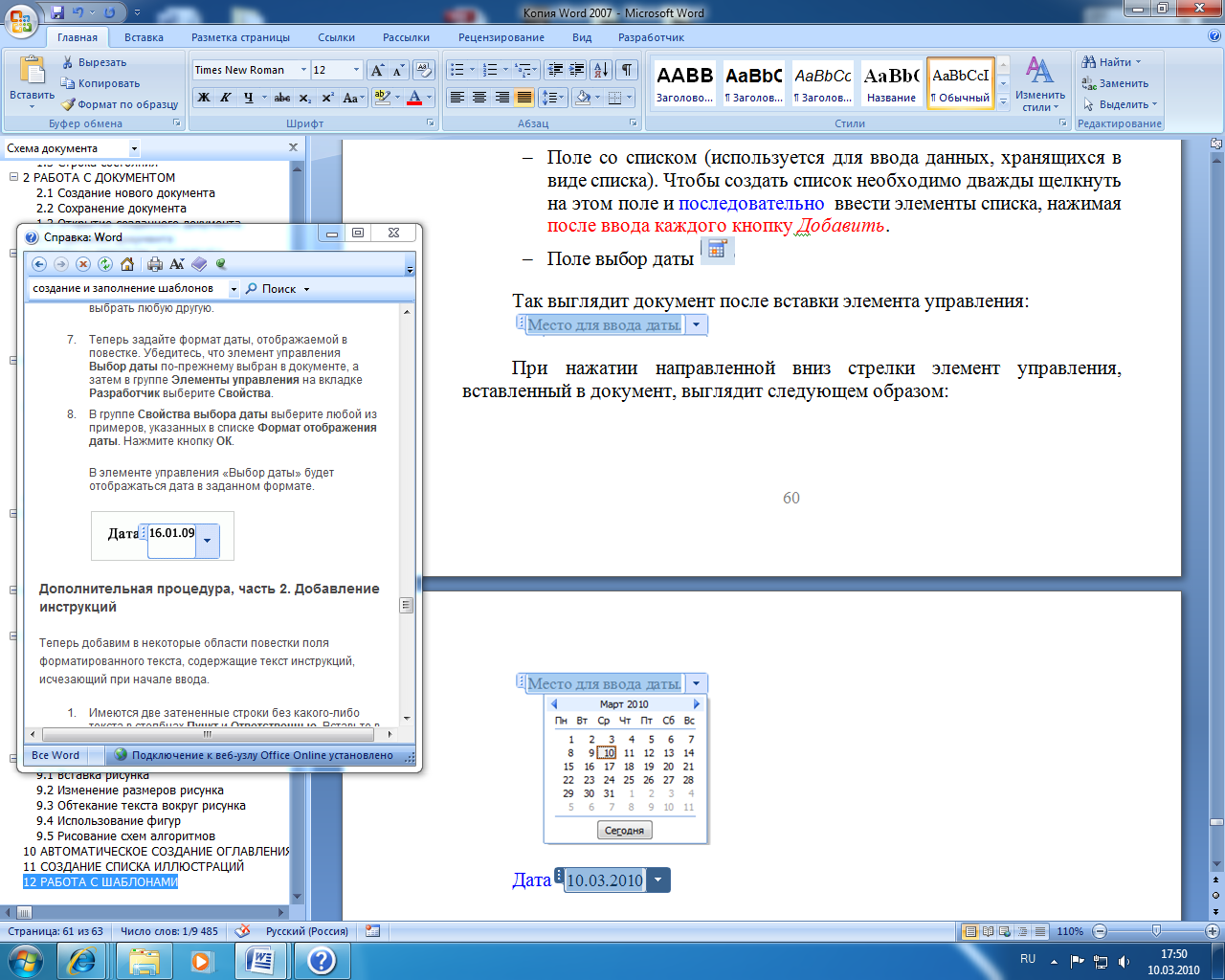This screenshot has width=1225, height=980.
Task: Collapse 2 РАБОТА С ДОКУМЕНТОМ tree node
Action: click(x=13, y=177)
